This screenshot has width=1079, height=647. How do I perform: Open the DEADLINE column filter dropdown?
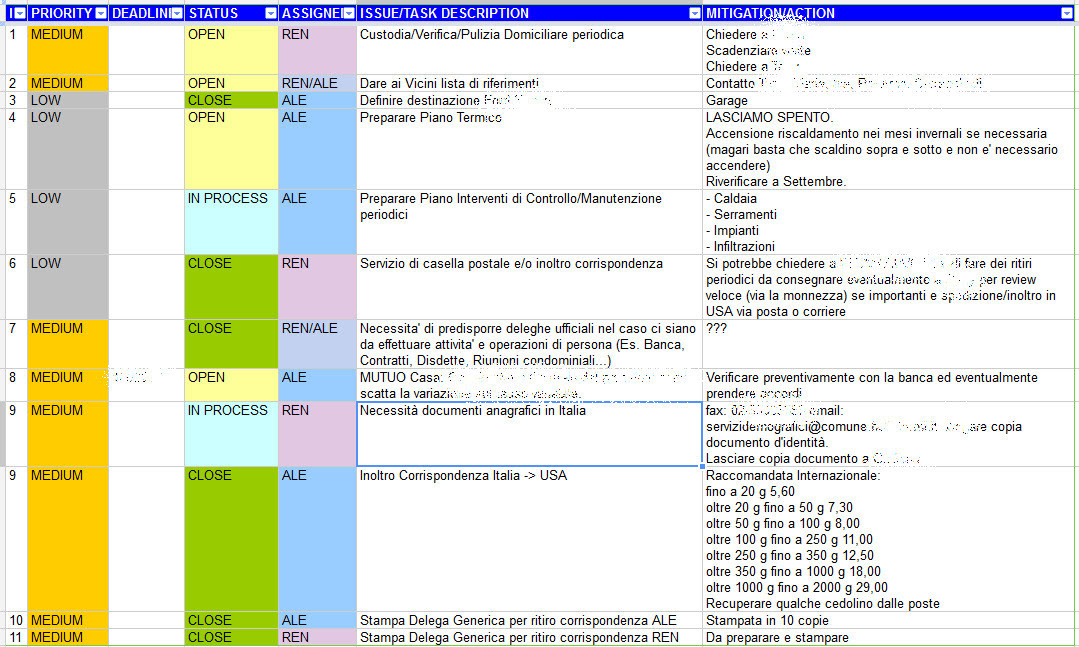(177, 13)
